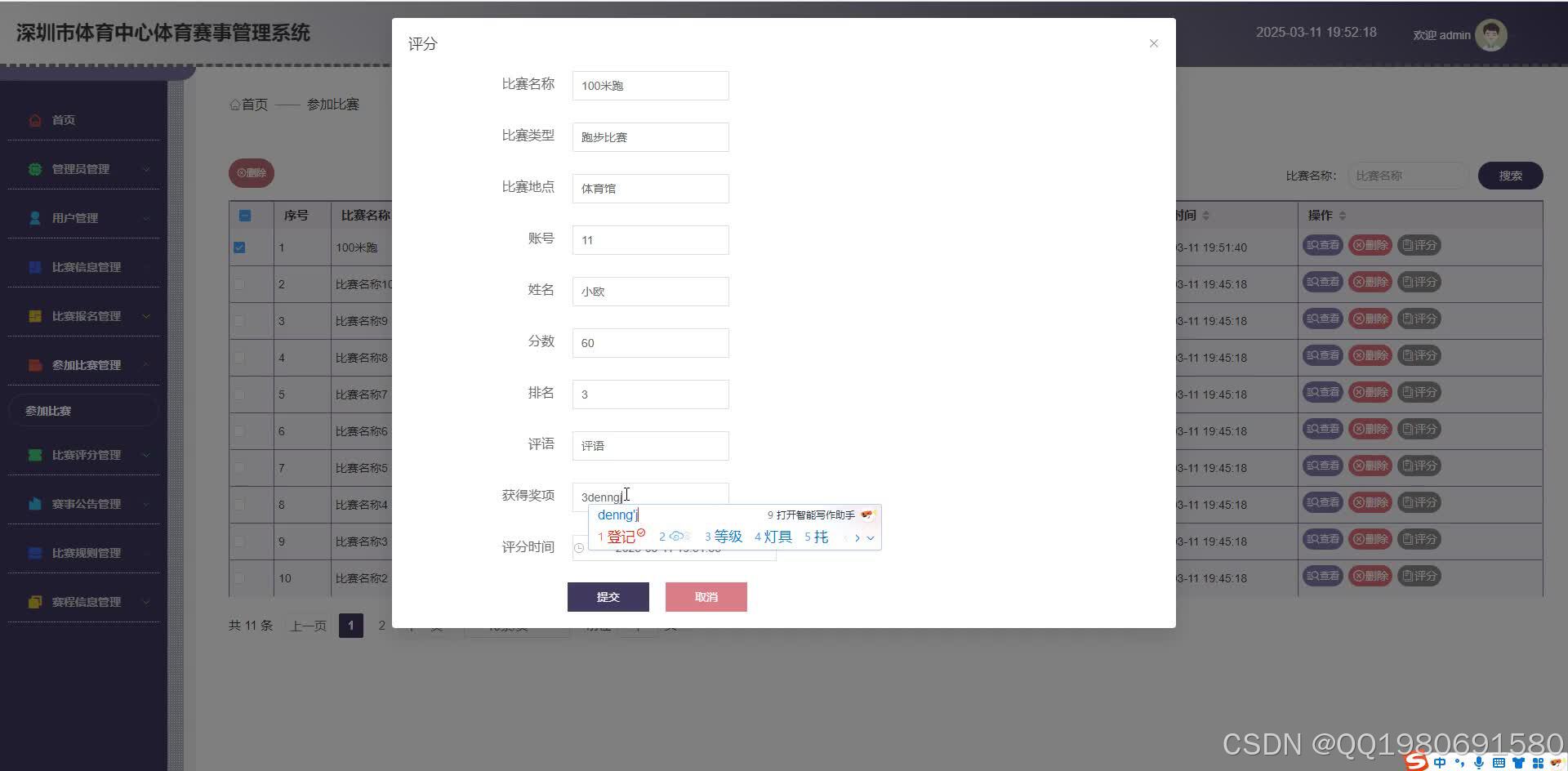
Task: Click inside the 比赛名称 search input
Action: [1406, 175]
